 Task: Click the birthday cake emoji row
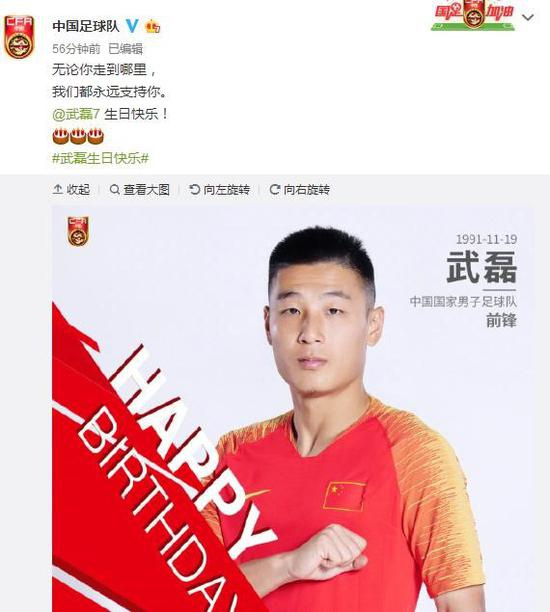tap(78, 136)
